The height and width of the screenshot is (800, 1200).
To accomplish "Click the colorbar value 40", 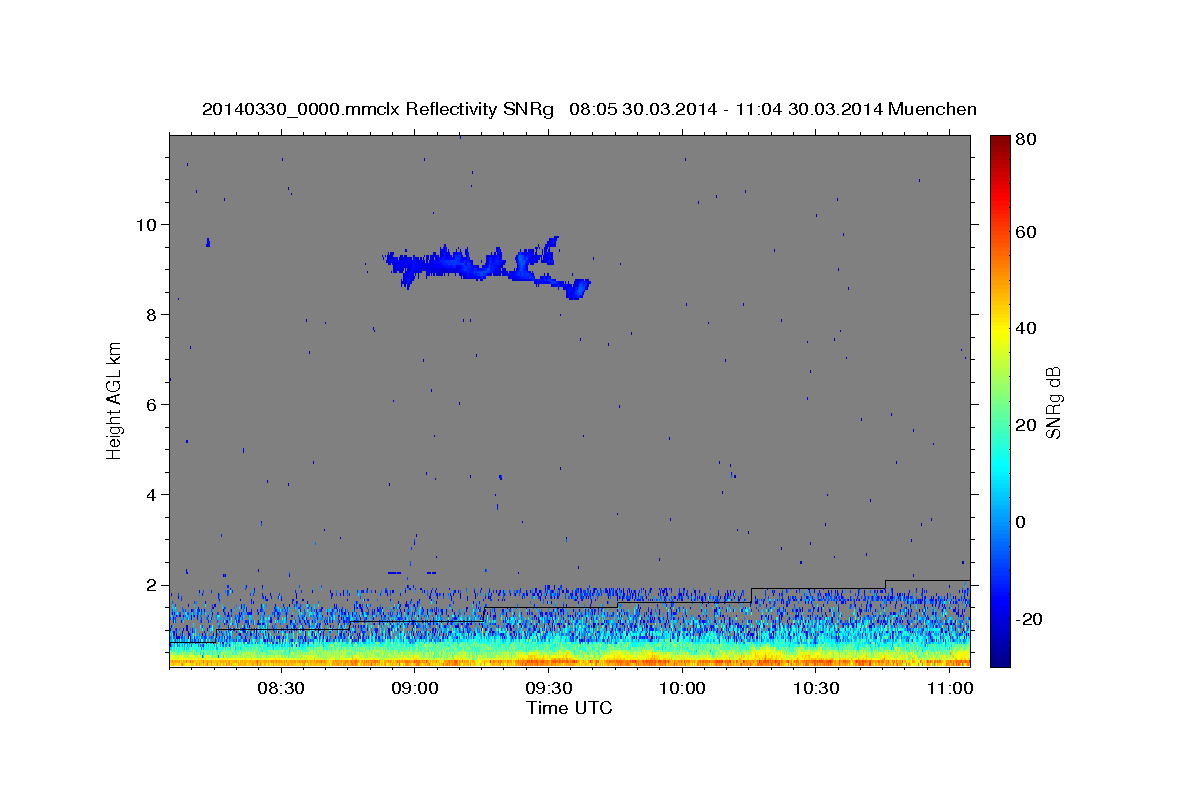I will pyautogui.click(x=1028, y=328).
